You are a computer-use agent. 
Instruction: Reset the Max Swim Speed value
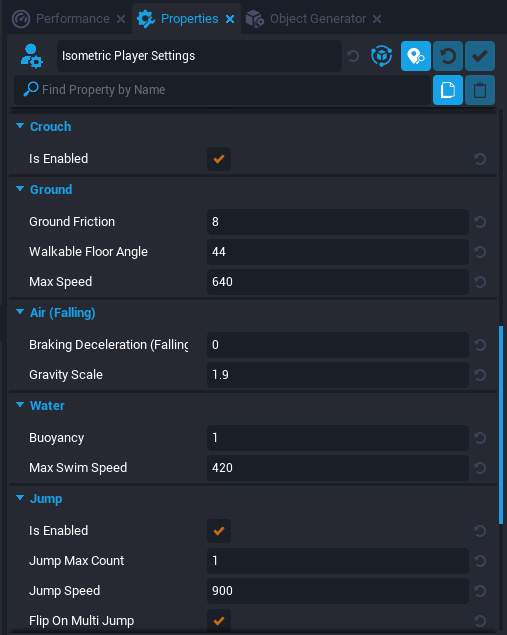[x=480, y=468]
